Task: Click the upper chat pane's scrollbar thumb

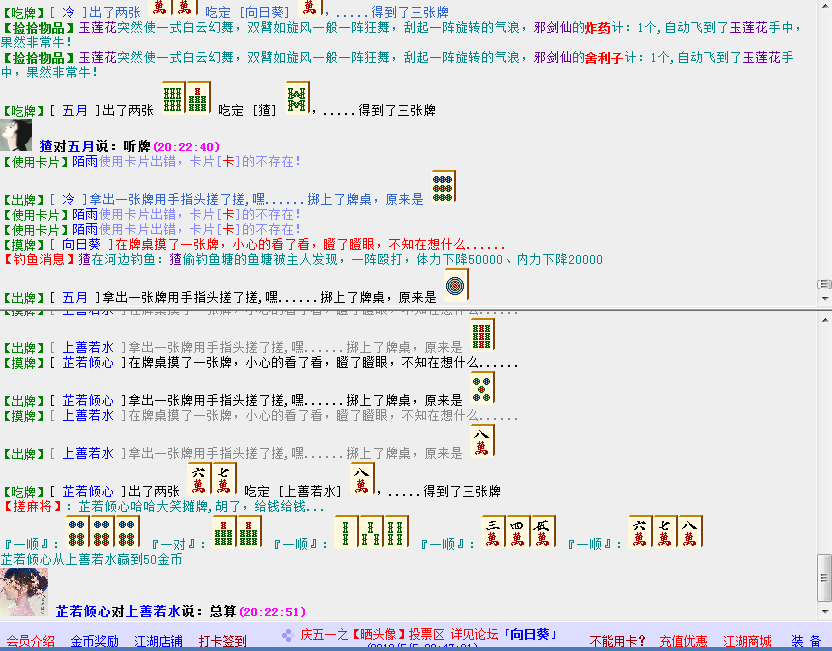Action: 825,284
